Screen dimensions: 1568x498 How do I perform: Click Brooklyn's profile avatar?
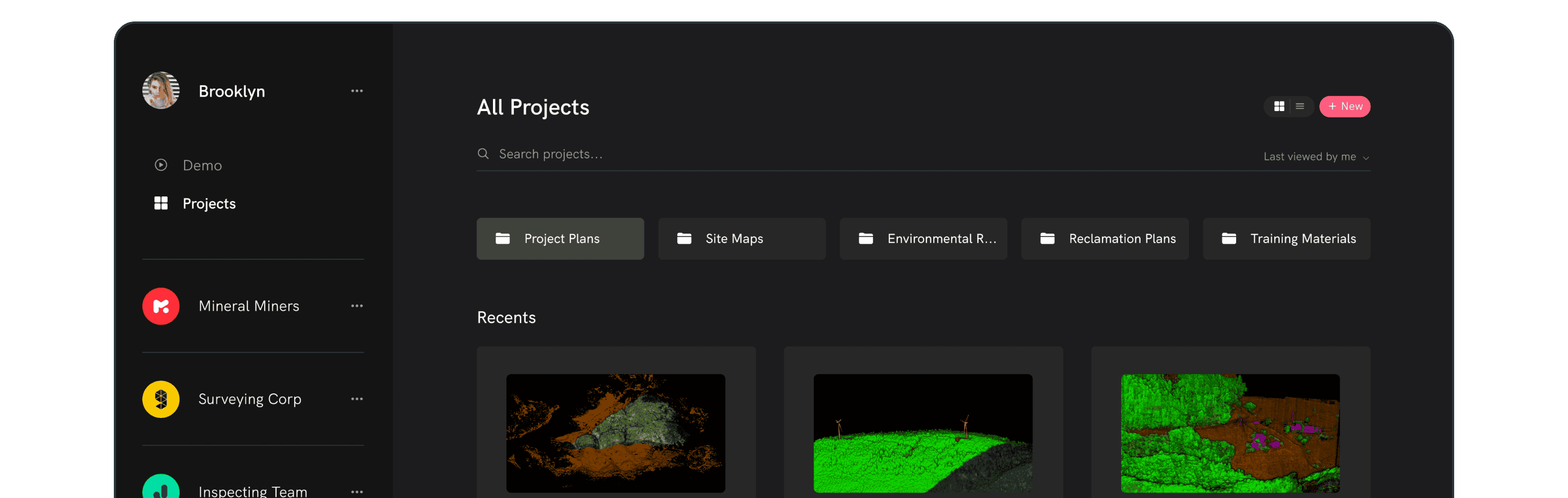pyautogui.click(x=161, y=91)
